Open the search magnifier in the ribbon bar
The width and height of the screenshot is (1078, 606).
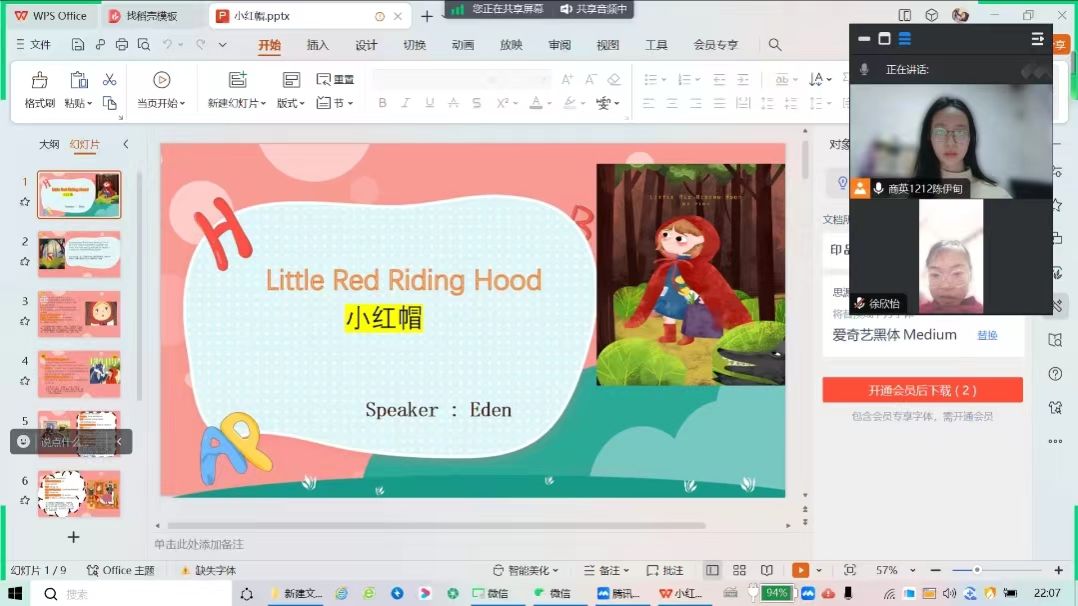[775, 45]
